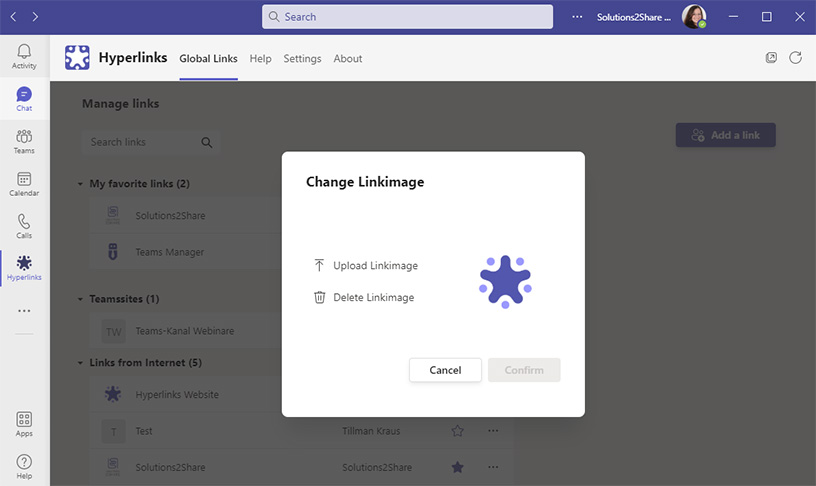Open more options for Test link
This screenshot has height=486, width=816.
[x=493, y=431]
